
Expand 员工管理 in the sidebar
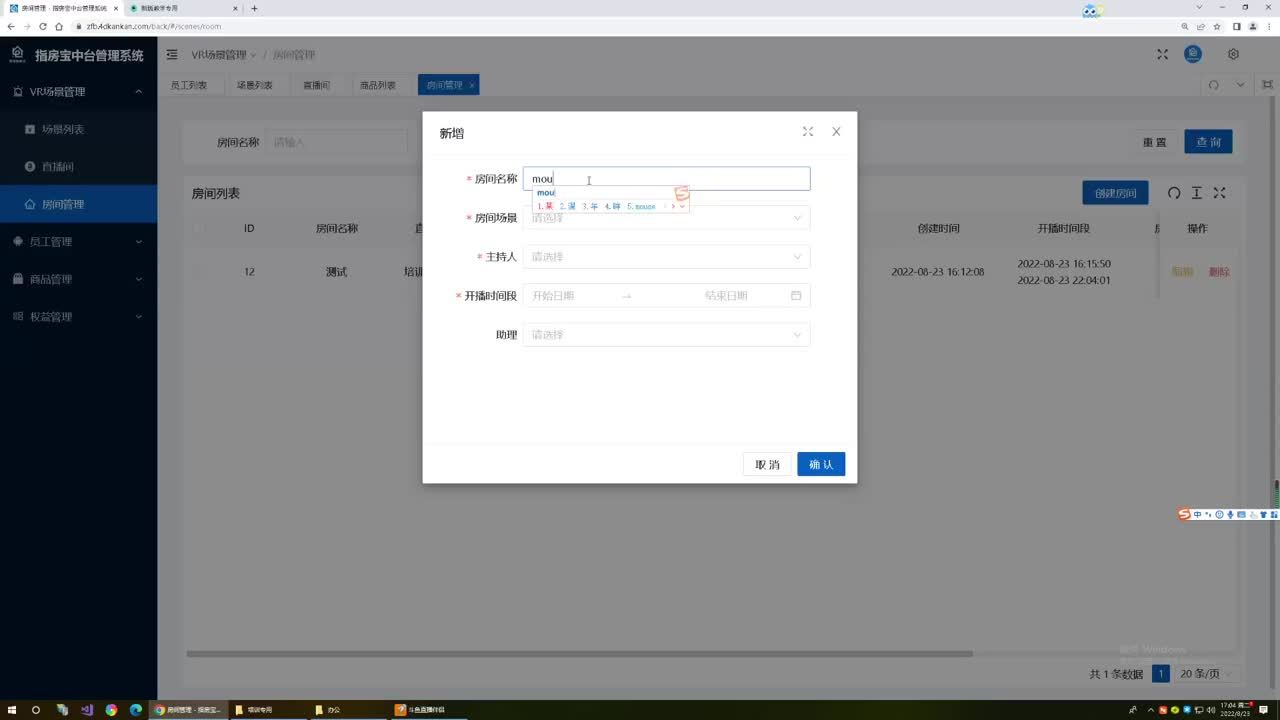click(78, 242)
